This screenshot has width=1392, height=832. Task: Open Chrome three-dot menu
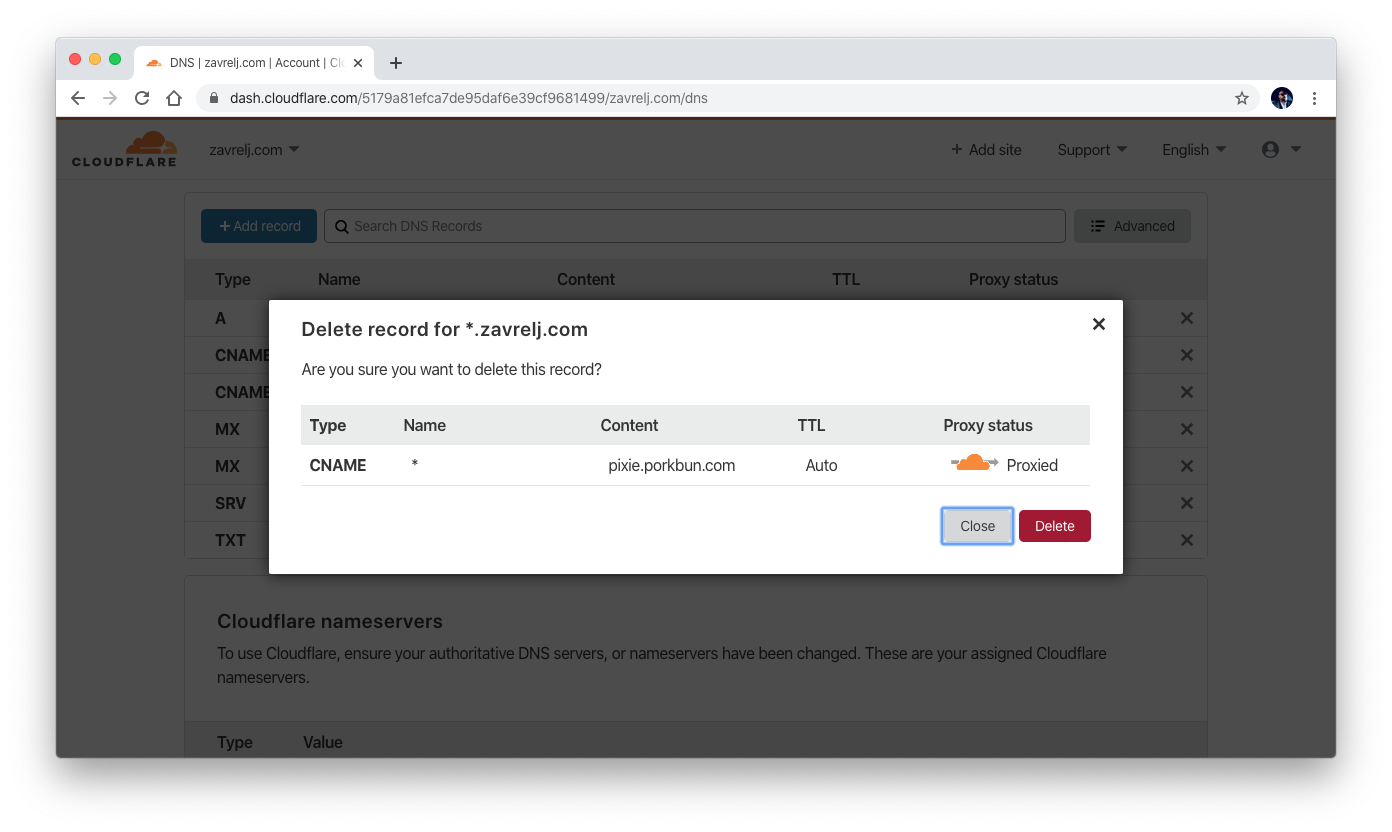(x=1314, y=98)
